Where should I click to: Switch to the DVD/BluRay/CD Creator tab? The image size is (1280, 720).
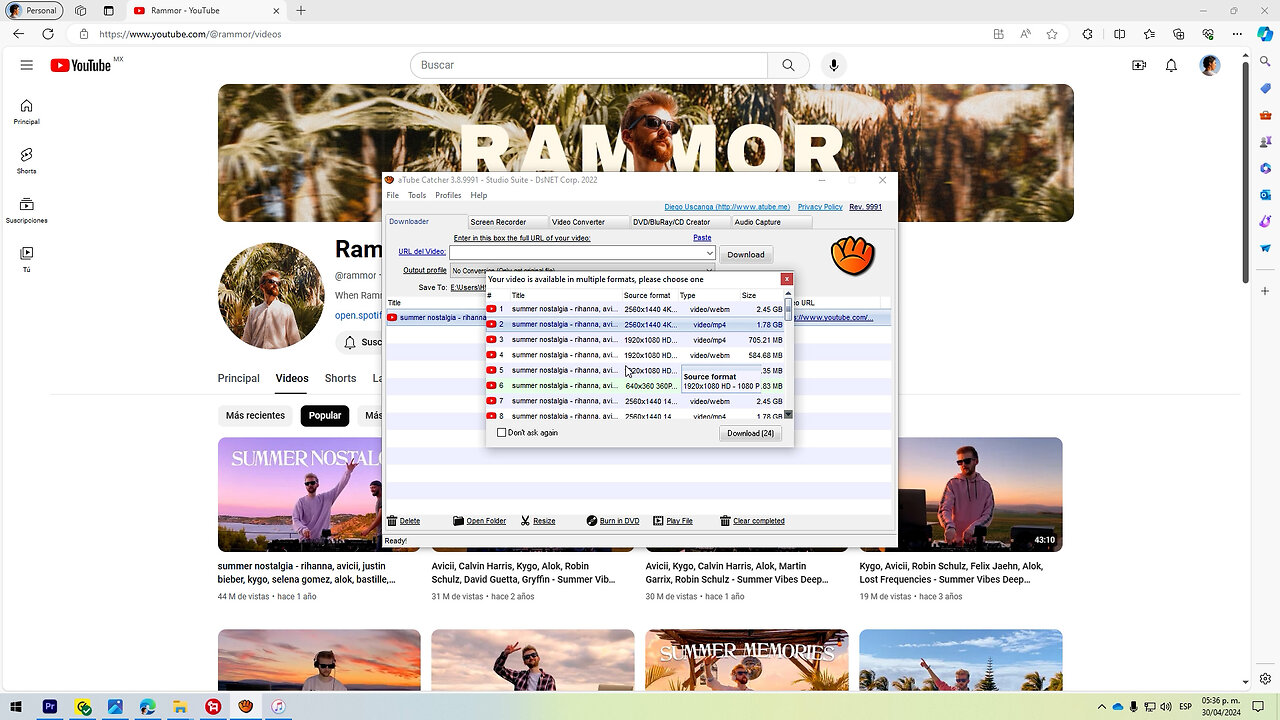[x=680, y=222]
